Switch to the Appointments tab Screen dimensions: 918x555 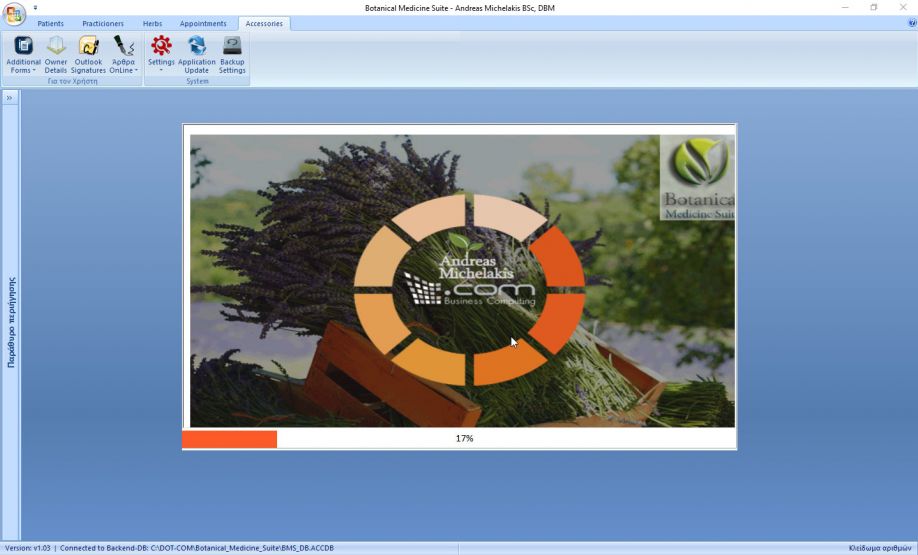tap(203, 23)
